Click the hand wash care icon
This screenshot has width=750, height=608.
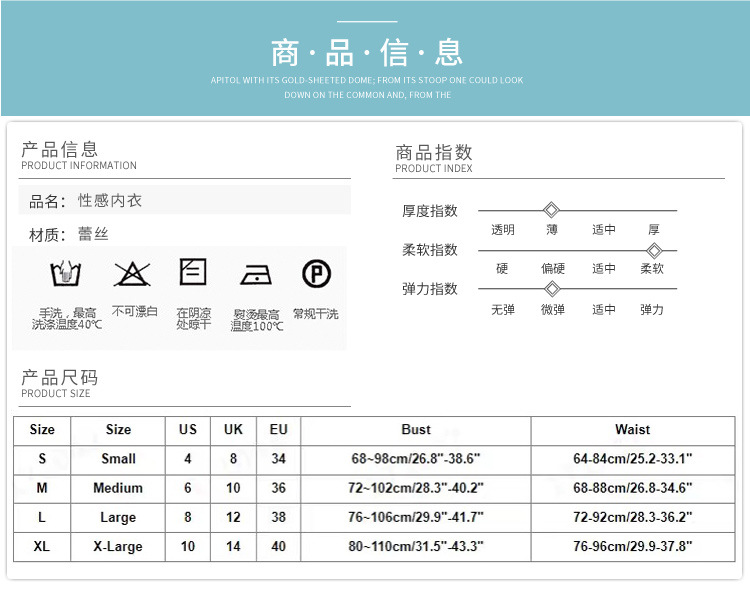pyautogui.click(x=66, y=273)
